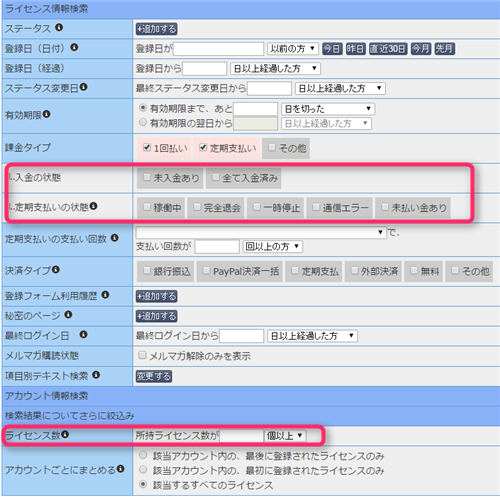Expand the 日を切った dropdown
500x497 pixels.
click(x=328, y=109)
